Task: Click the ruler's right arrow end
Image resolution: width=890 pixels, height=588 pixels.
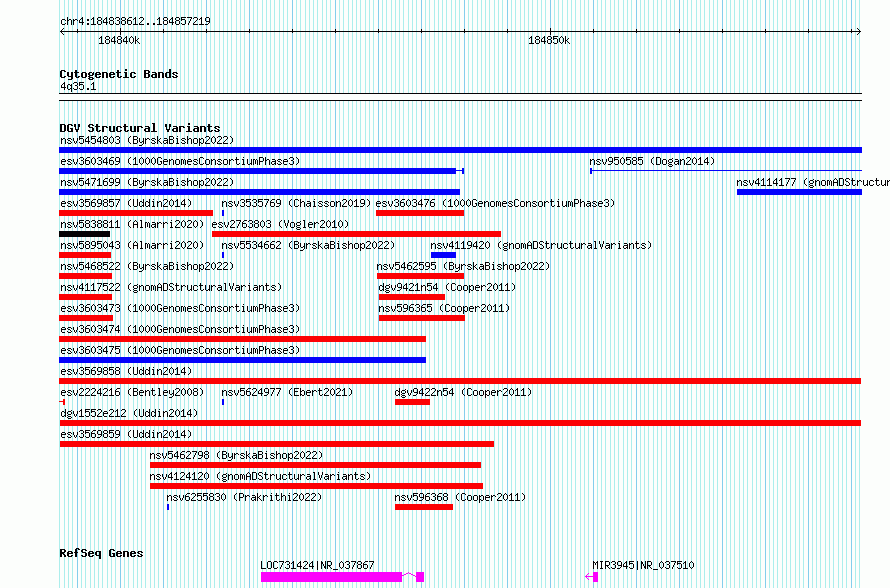Action: pyautogui.click(x=859, y=32)
